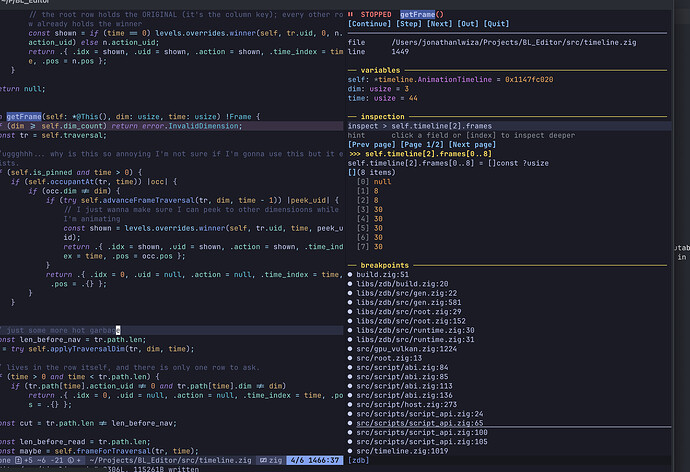This screenshot has width=690, height=472.
Task: Click the [Continue] debugger button
Action: pos(369,24)
